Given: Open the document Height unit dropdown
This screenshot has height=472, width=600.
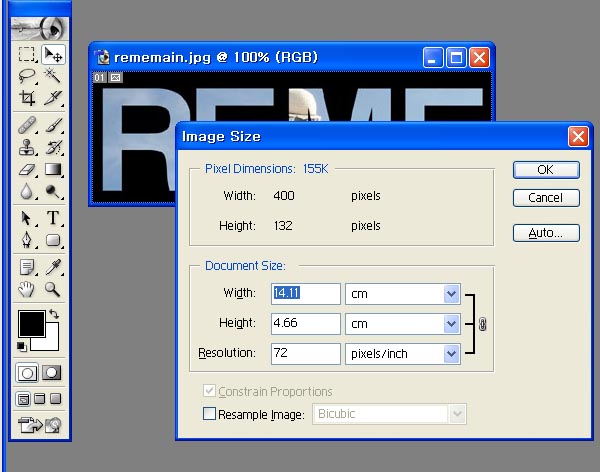Looking at the screenshot, I should pos(451,324).
